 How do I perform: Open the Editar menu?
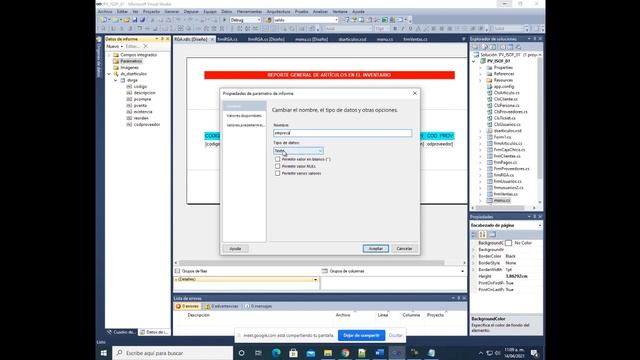[x=122, y=12]
